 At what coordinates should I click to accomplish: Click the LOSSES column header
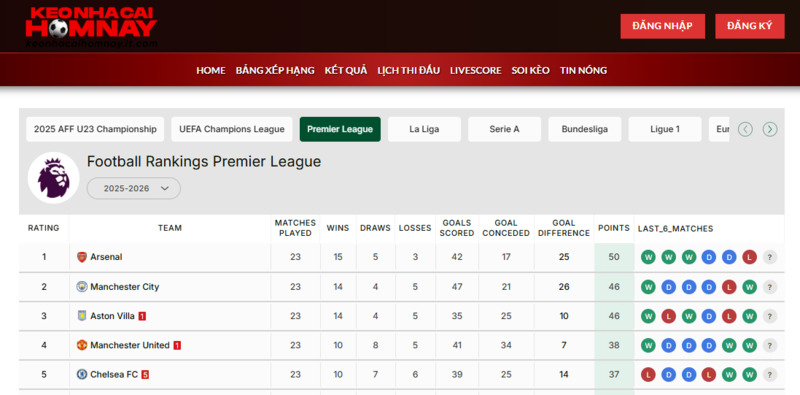pyautogui.click(x=415, y=228)
